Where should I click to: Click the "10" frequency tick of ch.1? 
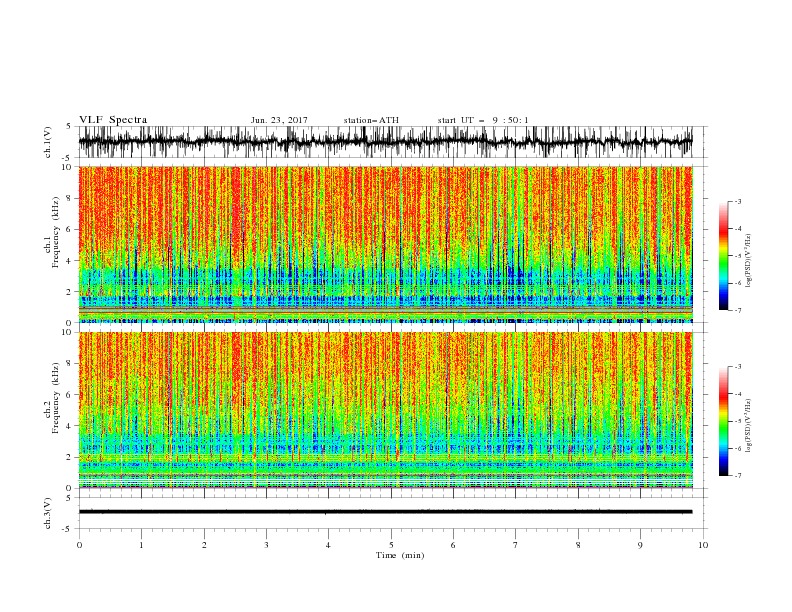point(67,167)
